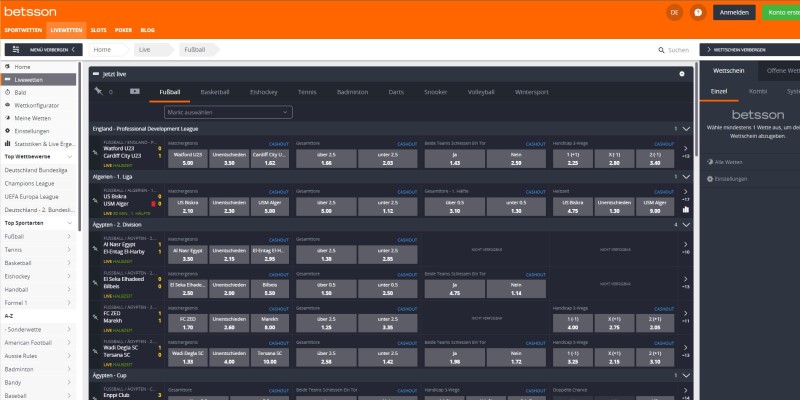
Task: Collapse Algerien 1. Liga section
Action: click(686, 177)
